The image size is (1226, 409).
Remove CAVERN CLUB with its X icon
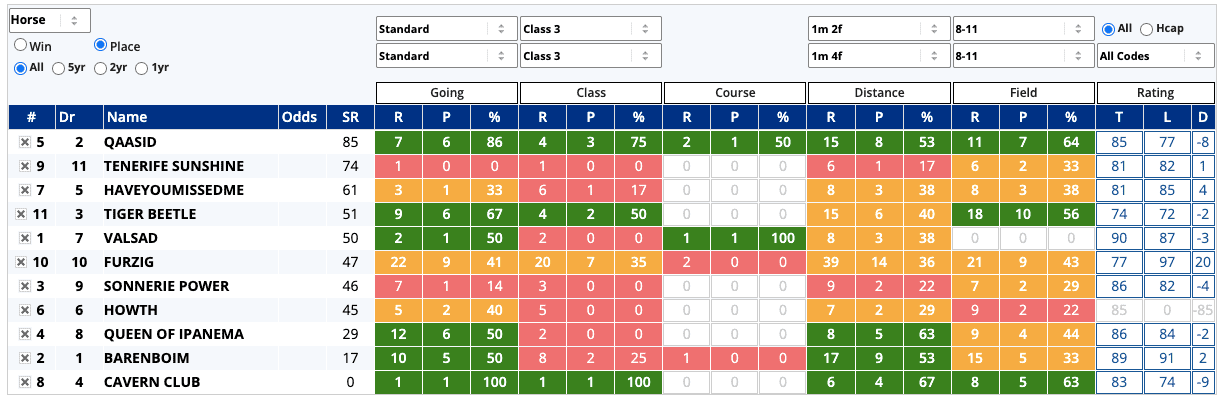point(24,382)
